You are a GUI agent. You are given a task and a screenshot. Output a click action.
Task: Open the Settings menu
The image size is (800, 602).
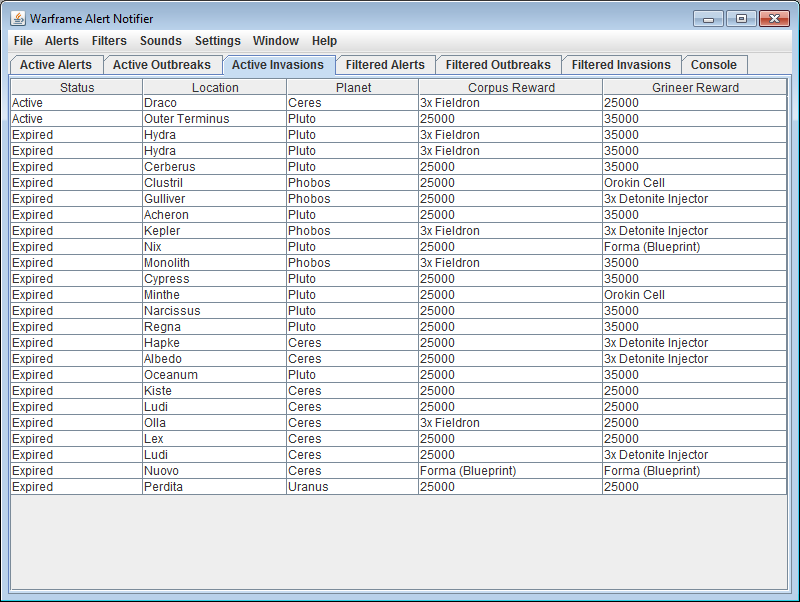pyautogui.click(x=218, y=41)
